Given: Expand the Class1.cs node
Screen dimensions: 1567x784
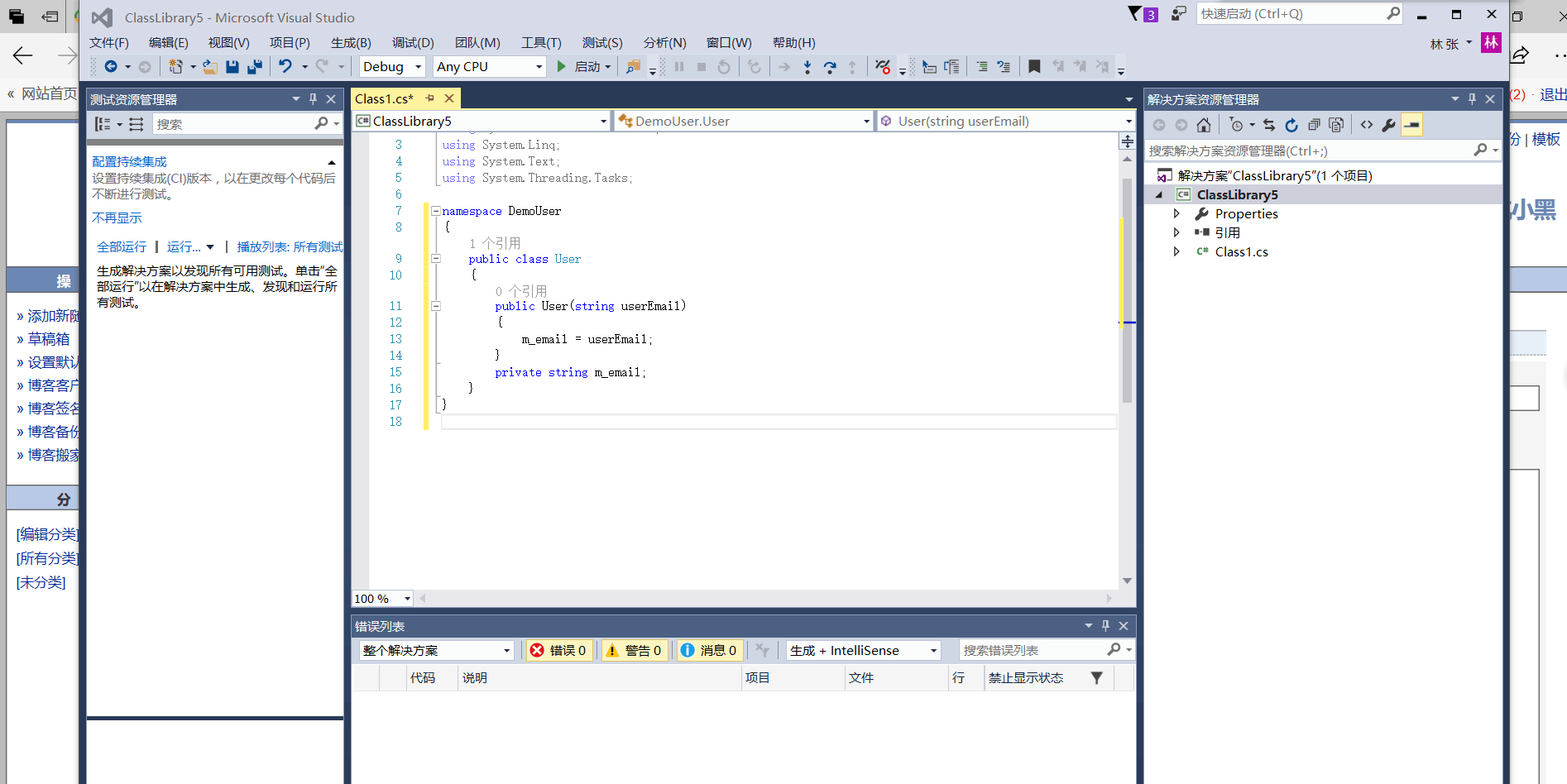Looking at the screenshot, I should click(1176, 251).
